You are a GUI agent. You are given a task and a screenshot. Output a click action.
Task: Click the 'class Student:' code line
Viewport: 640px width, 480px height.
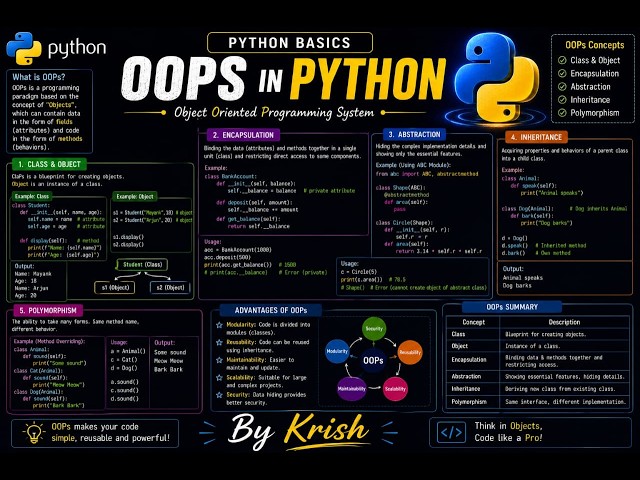[x=31, y=205]
